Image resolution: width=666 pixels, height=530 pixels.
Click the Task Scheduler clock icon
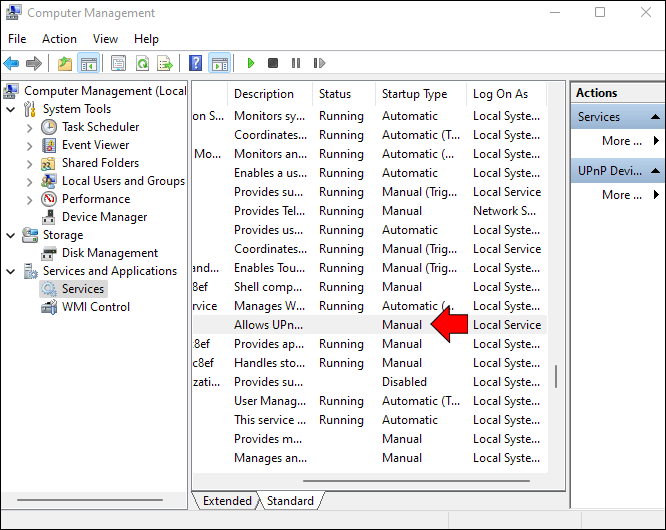[x=49, y=127]
